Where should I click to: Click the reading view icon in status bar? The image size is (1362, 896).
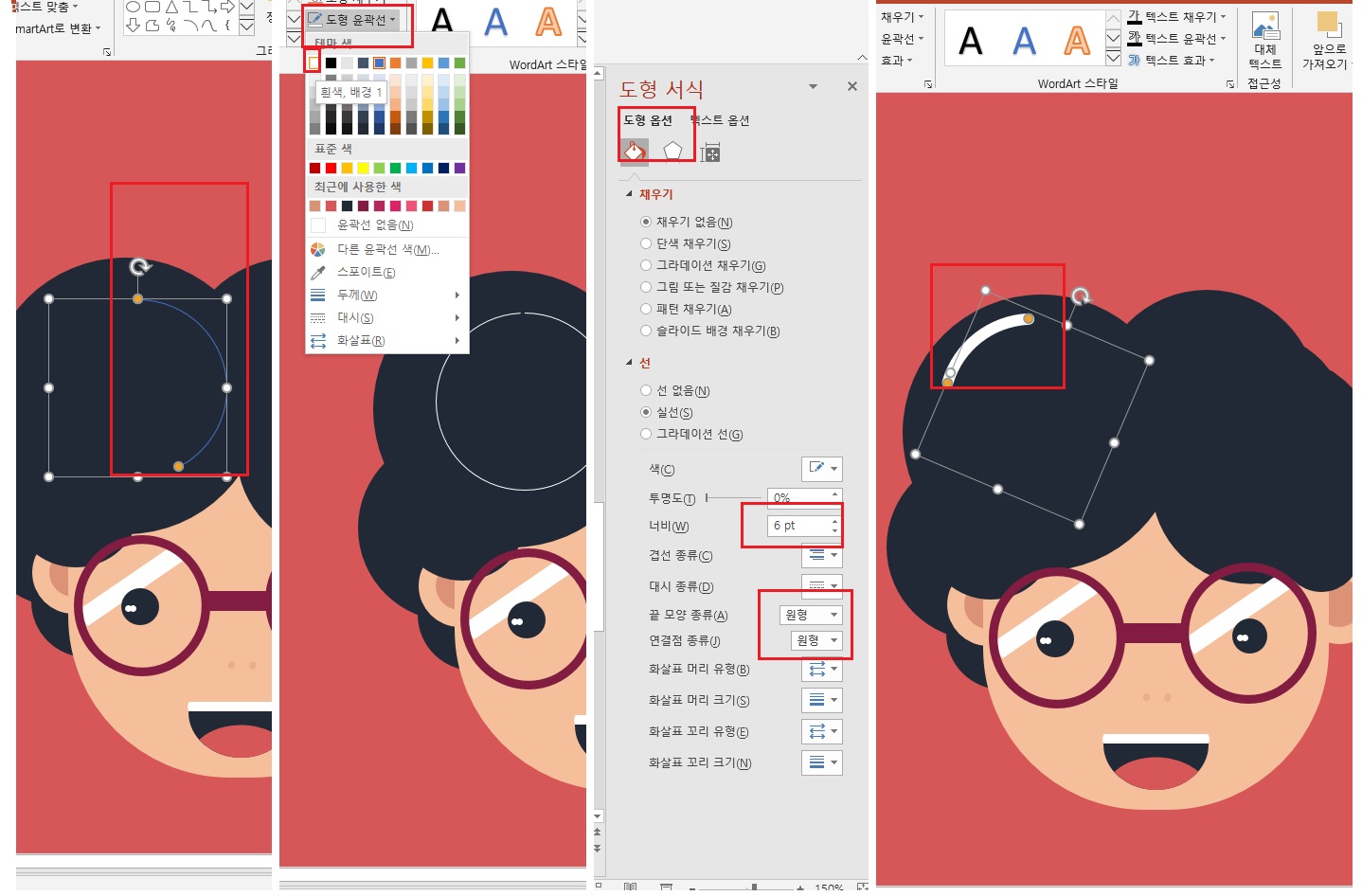click(631, 887)
